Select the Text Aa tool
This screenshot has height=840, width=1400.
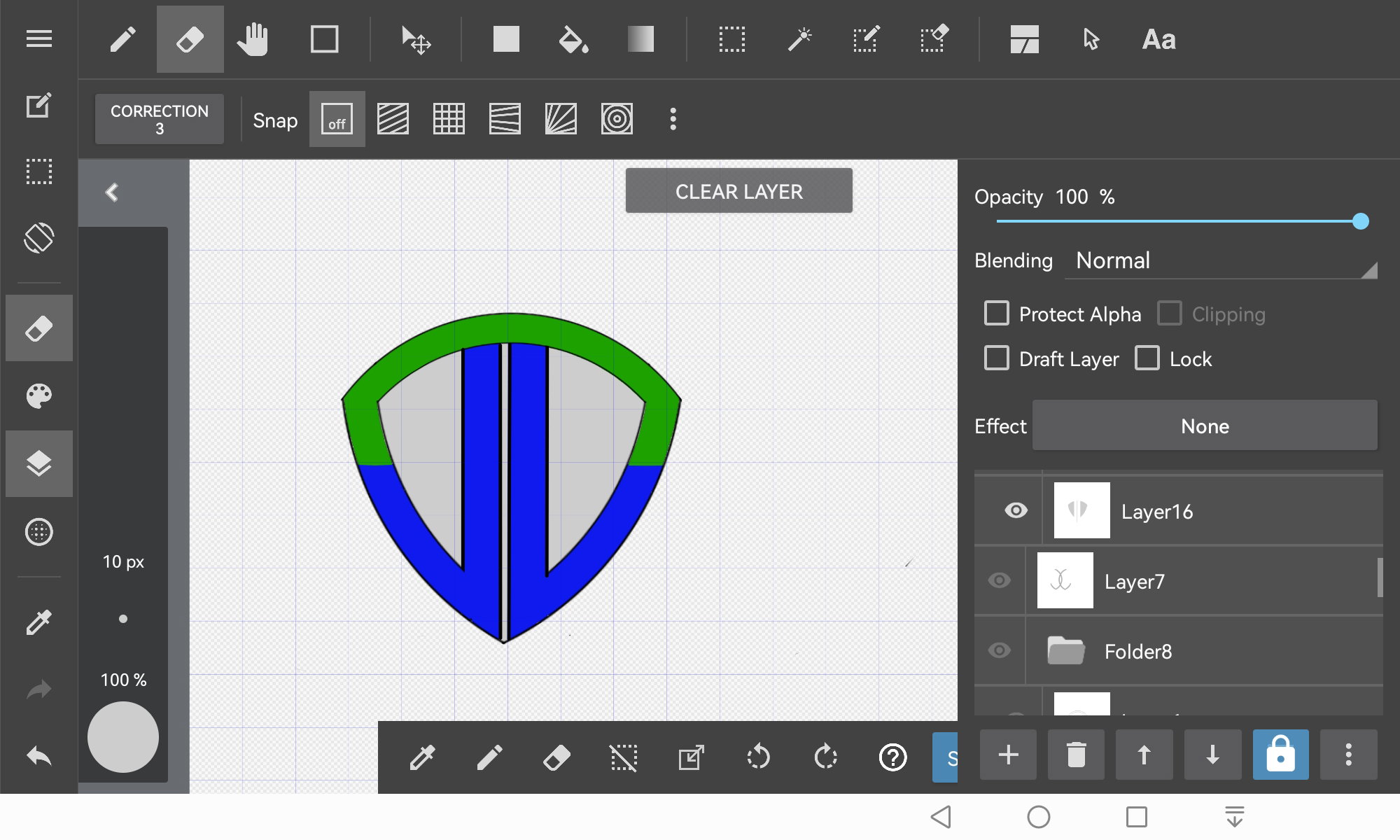click(1158, 39)
